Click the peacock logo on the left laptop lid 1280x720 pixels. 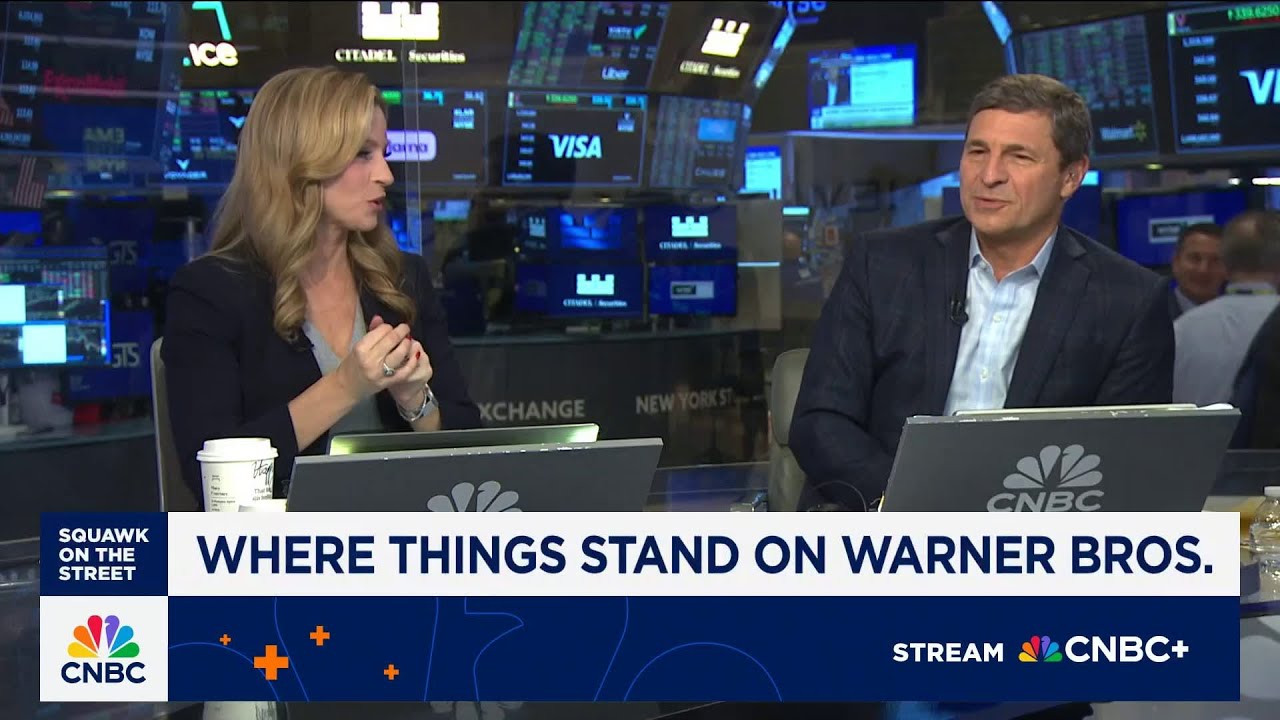(474, 497)
